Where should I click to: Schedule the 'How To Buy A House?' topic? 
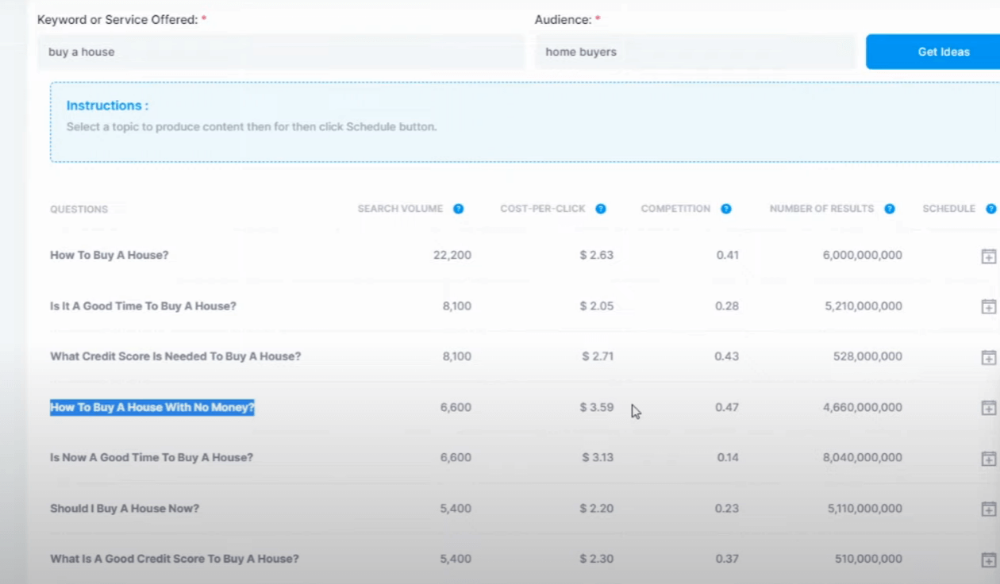[988, 256]
